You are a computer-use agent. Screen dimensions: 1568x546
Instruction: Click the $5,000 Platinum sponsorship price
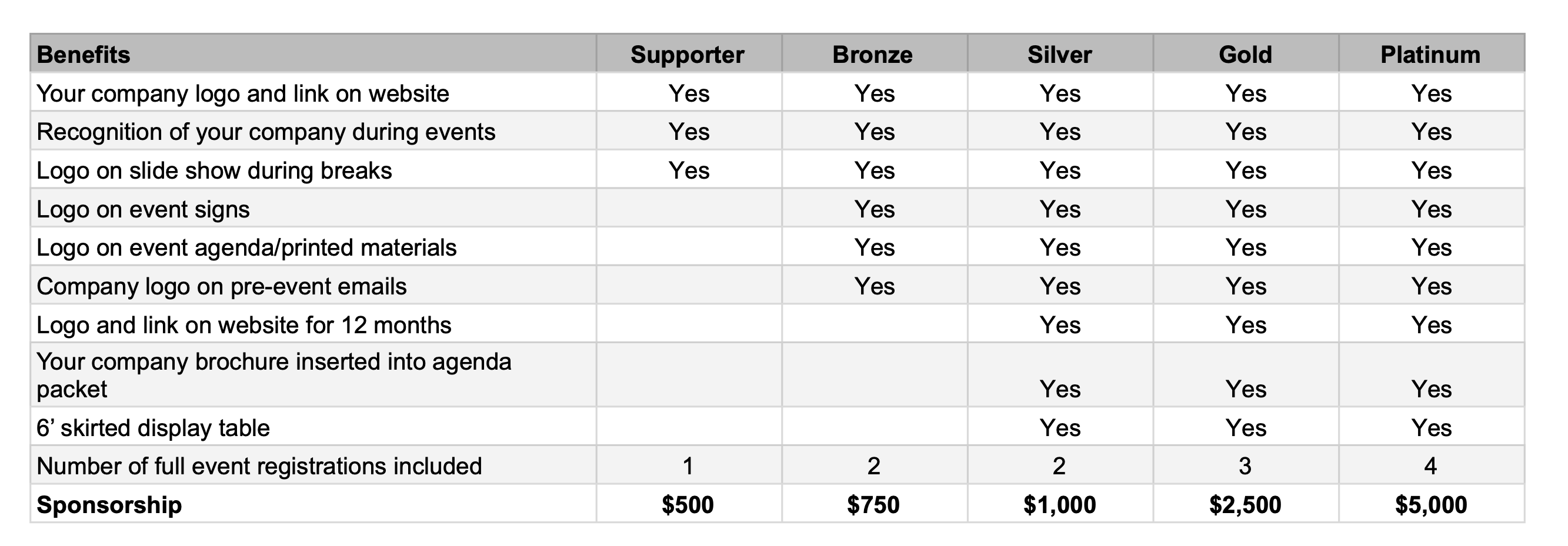[1430, 505]
